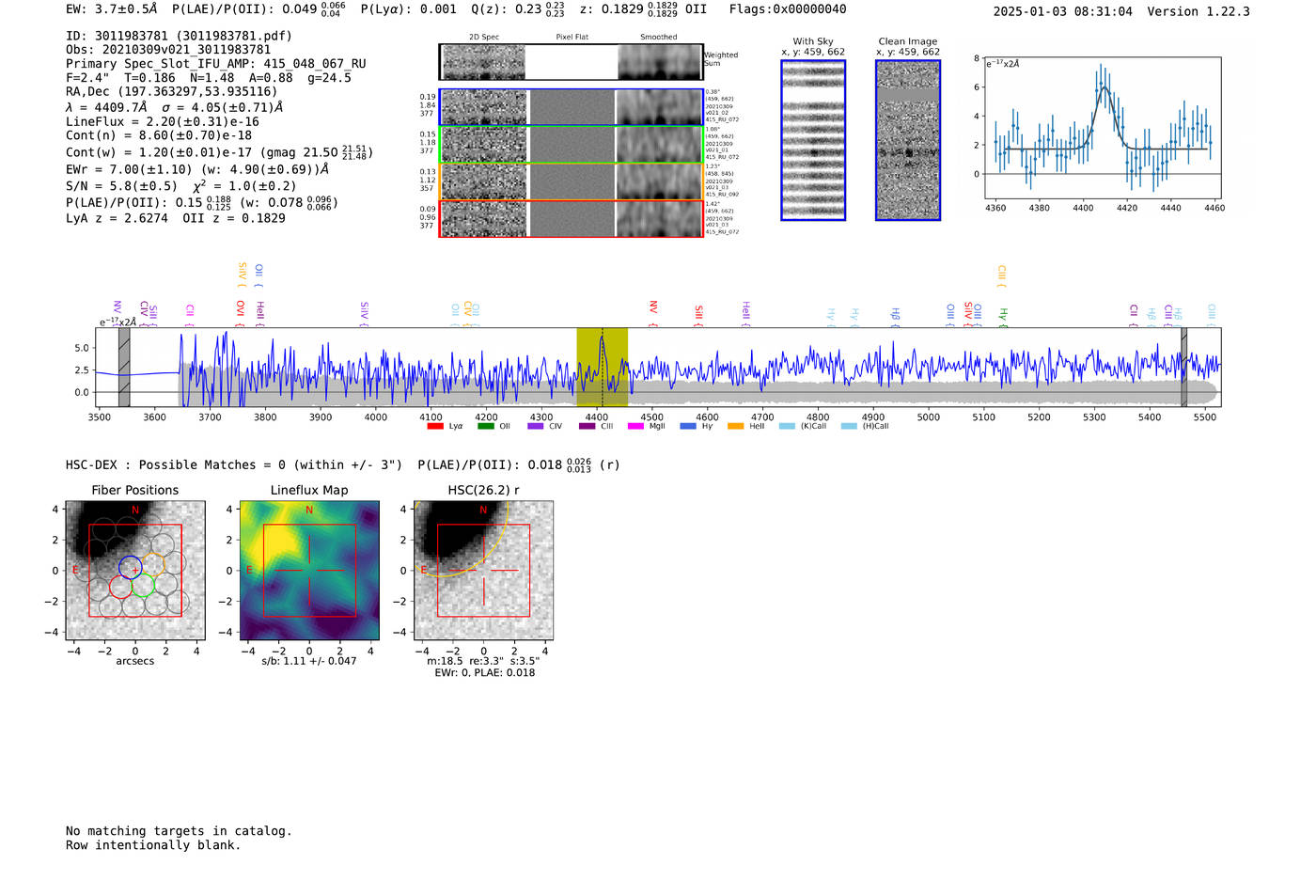This screenshot has width=1316, height=896.
Task: Click the (H)CaII legend swatch
Action: (x=849, y=426)
